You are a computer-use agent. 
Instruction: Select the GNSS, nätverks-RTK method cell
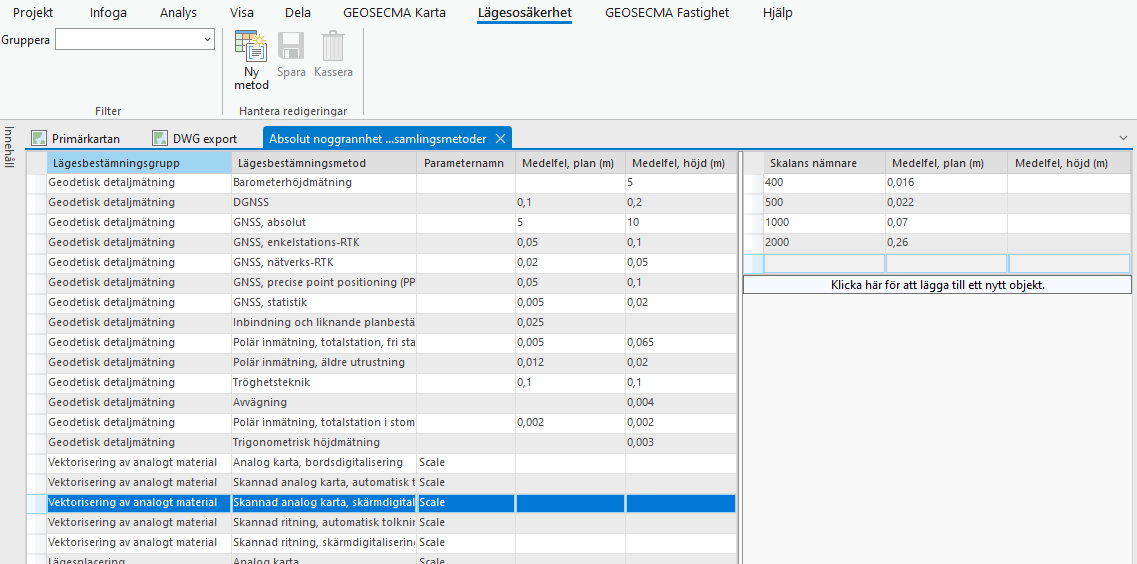[x=322, y=263]
